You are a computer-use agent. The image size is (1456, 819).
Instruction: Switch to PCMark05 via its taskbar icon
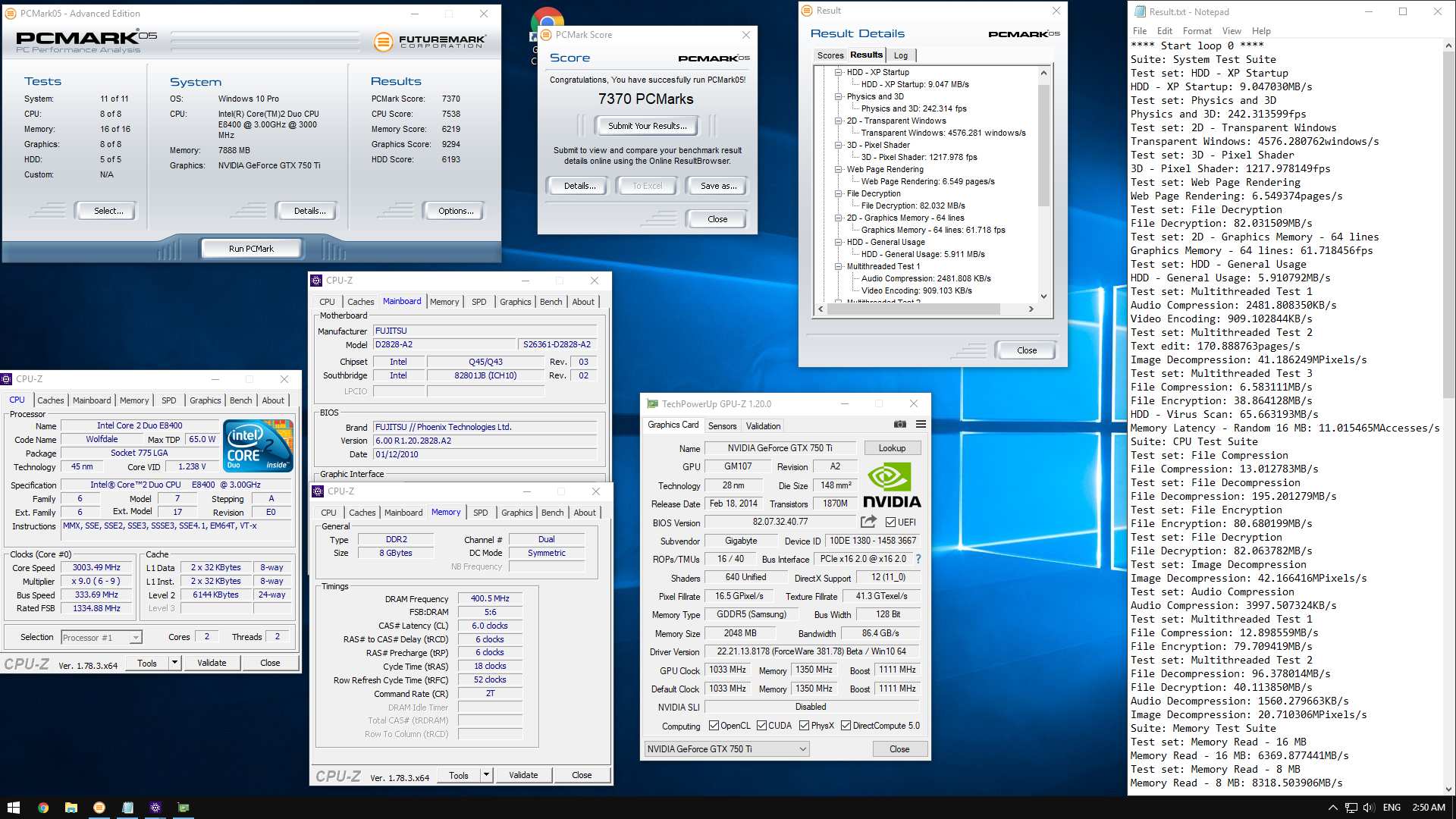pos(99,808)
